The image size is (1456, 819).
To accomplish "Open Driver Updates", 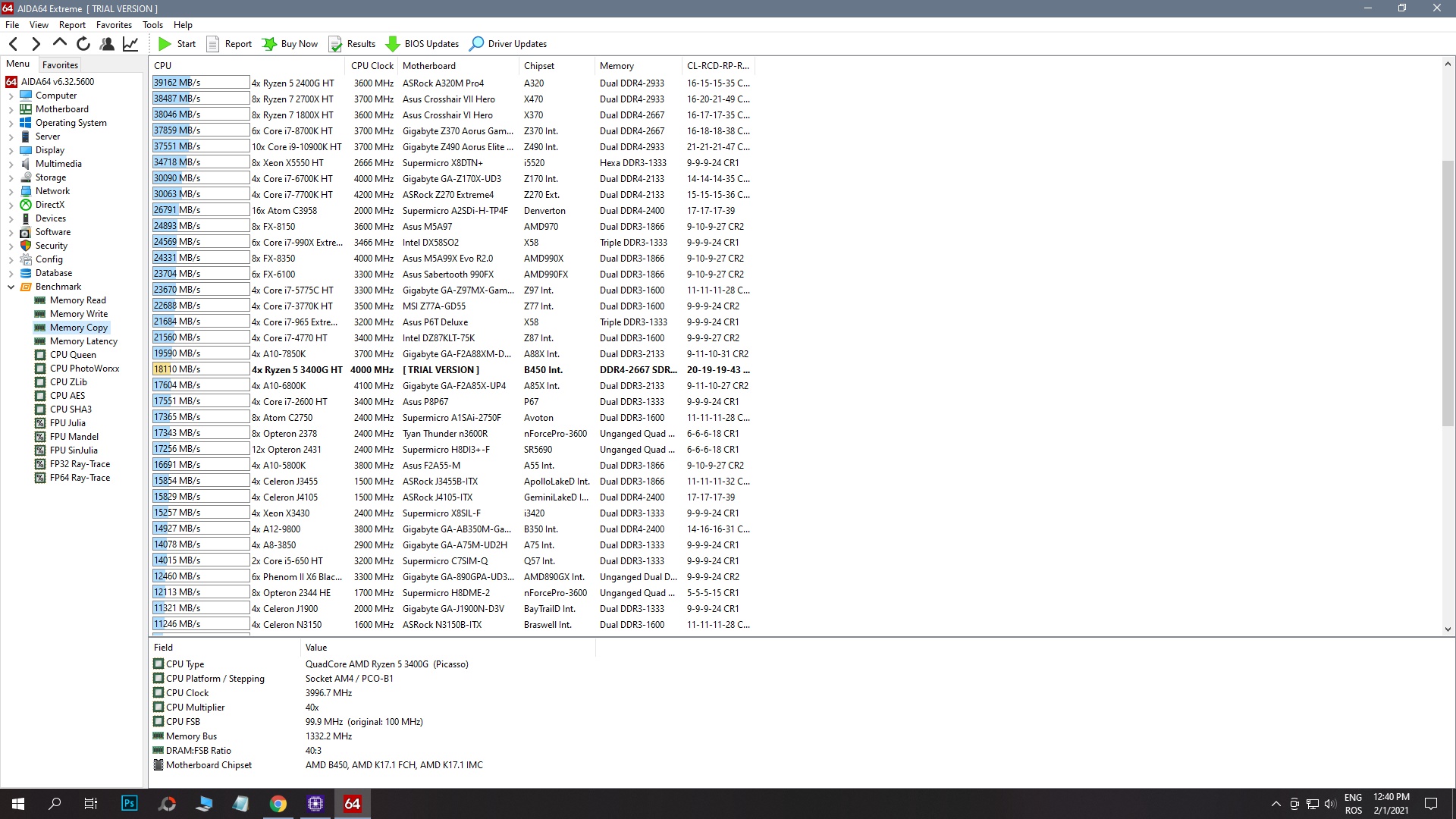I will coord(508,44).
